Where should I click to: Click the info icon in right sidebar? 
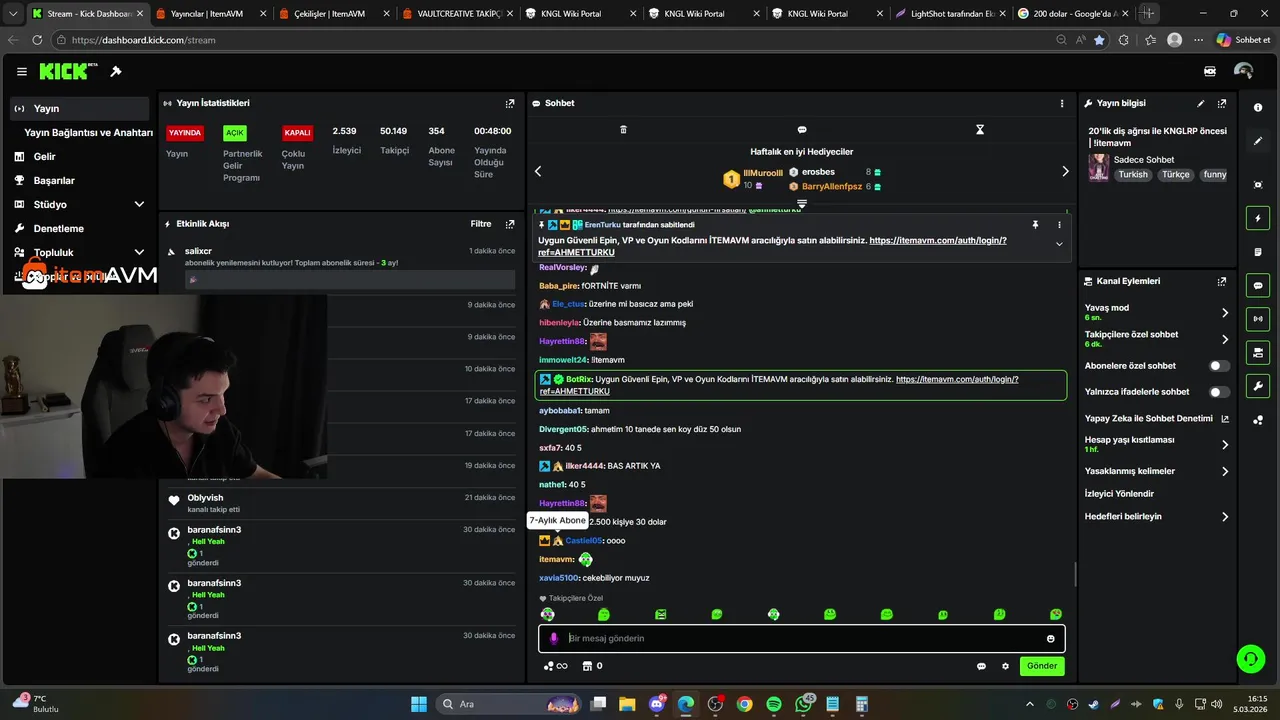pos(1258,107)
